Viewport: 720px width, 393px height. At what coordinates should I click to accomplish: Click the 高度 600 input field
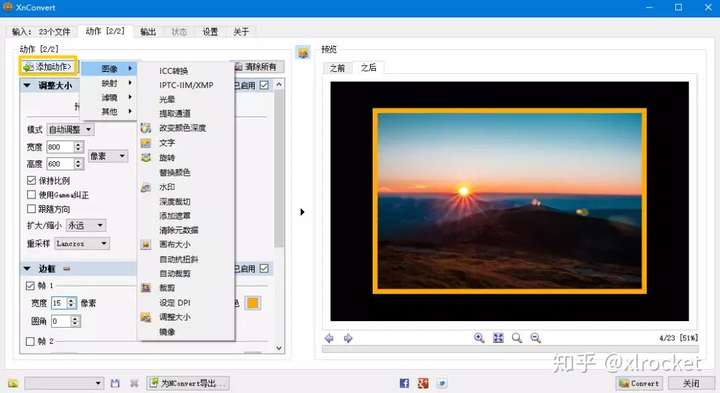(60, 164)
